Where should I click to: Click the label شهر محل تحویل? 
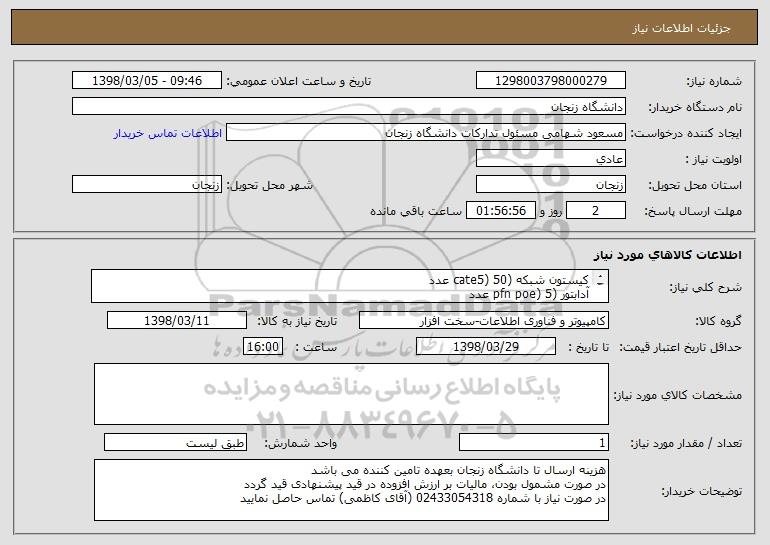pyautogui.click(x=269, y=185)
